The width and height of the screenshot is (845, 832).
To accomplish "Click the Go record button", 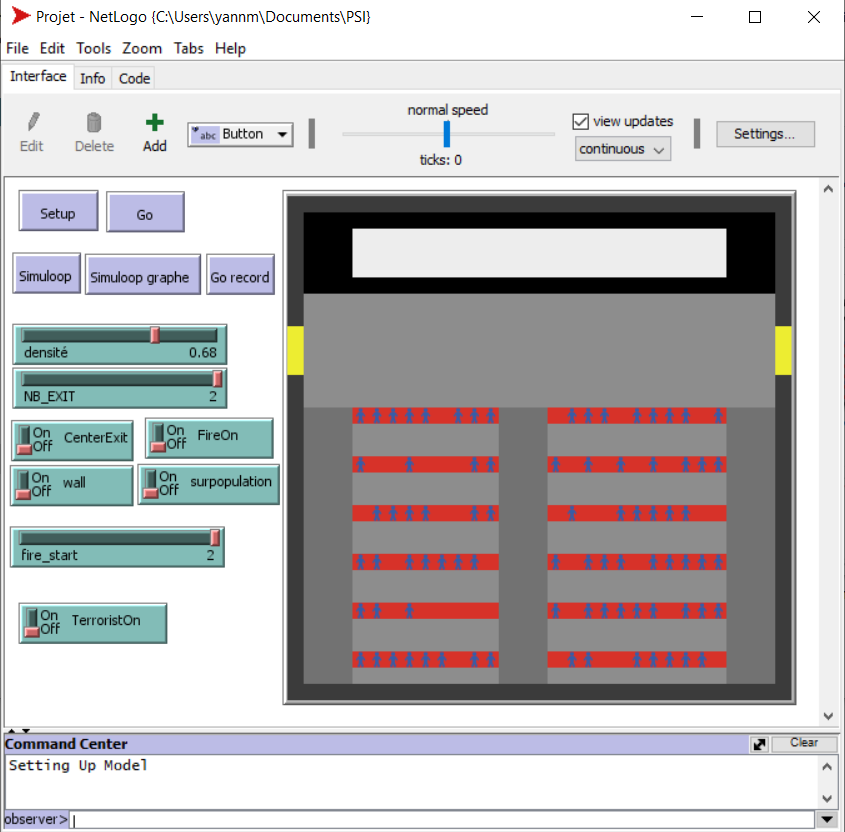I will click(x=240, y=277).
